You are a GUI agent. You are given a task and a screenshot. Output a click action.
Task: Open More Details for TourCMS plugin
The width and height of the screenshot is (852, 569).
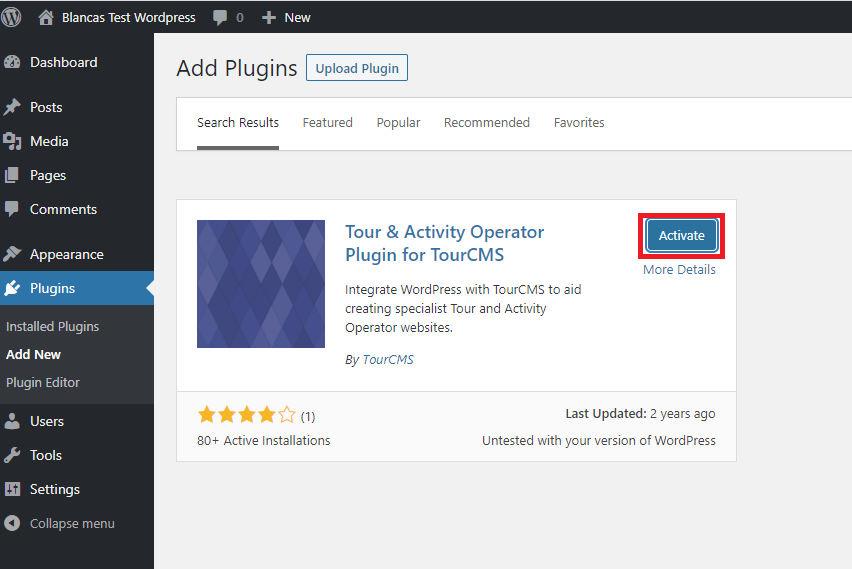(679, 270)
